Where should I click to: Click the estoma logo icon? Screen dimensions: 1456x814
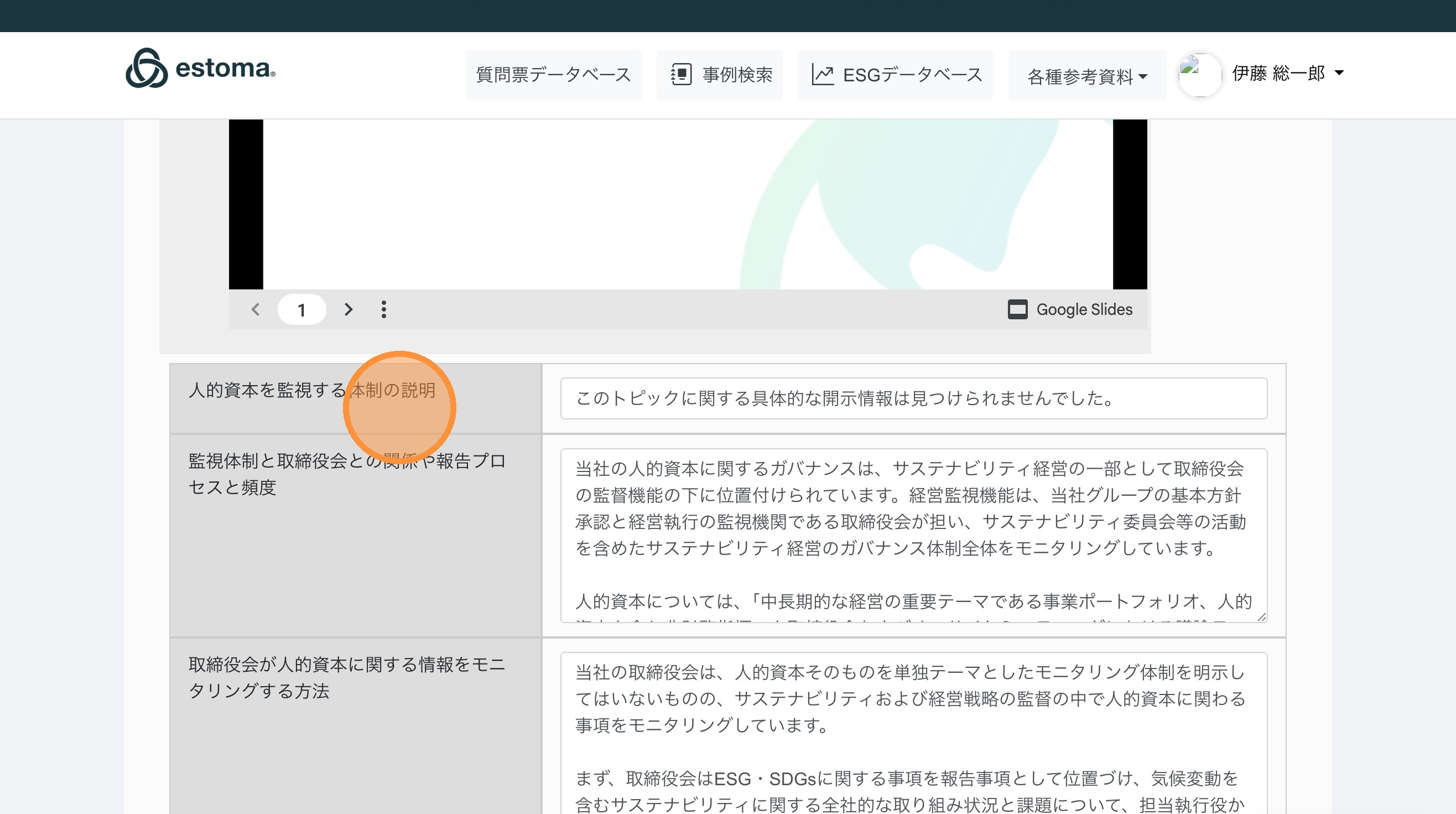click(x=147, y=69)
